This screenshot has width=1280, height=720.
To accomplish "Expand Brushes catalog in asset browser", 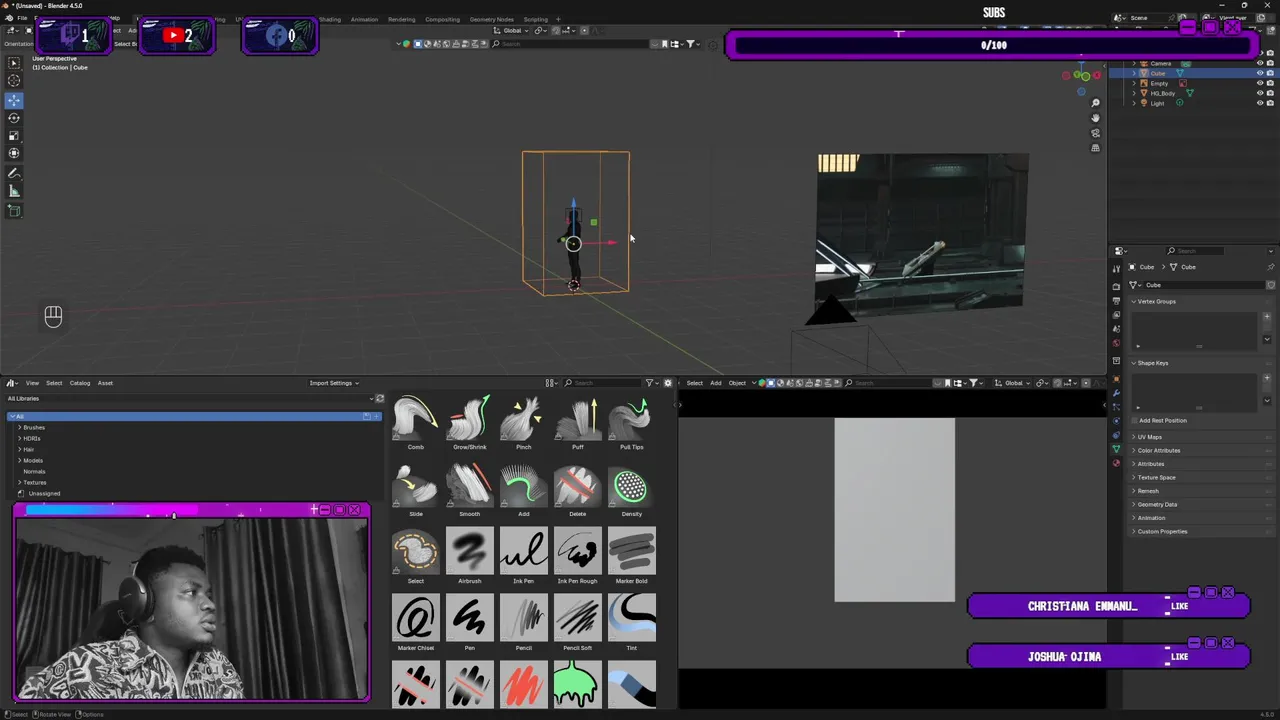I will click(x=19, y=427).
